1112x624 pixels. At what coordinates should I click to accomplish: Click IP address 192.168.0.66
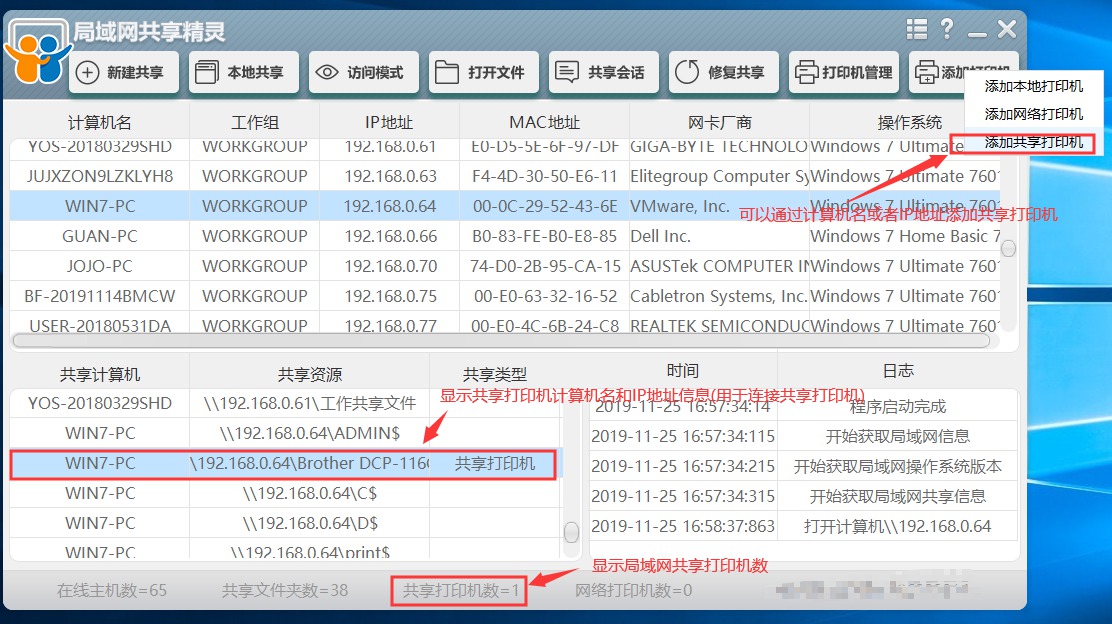click(x=390, y=236)
